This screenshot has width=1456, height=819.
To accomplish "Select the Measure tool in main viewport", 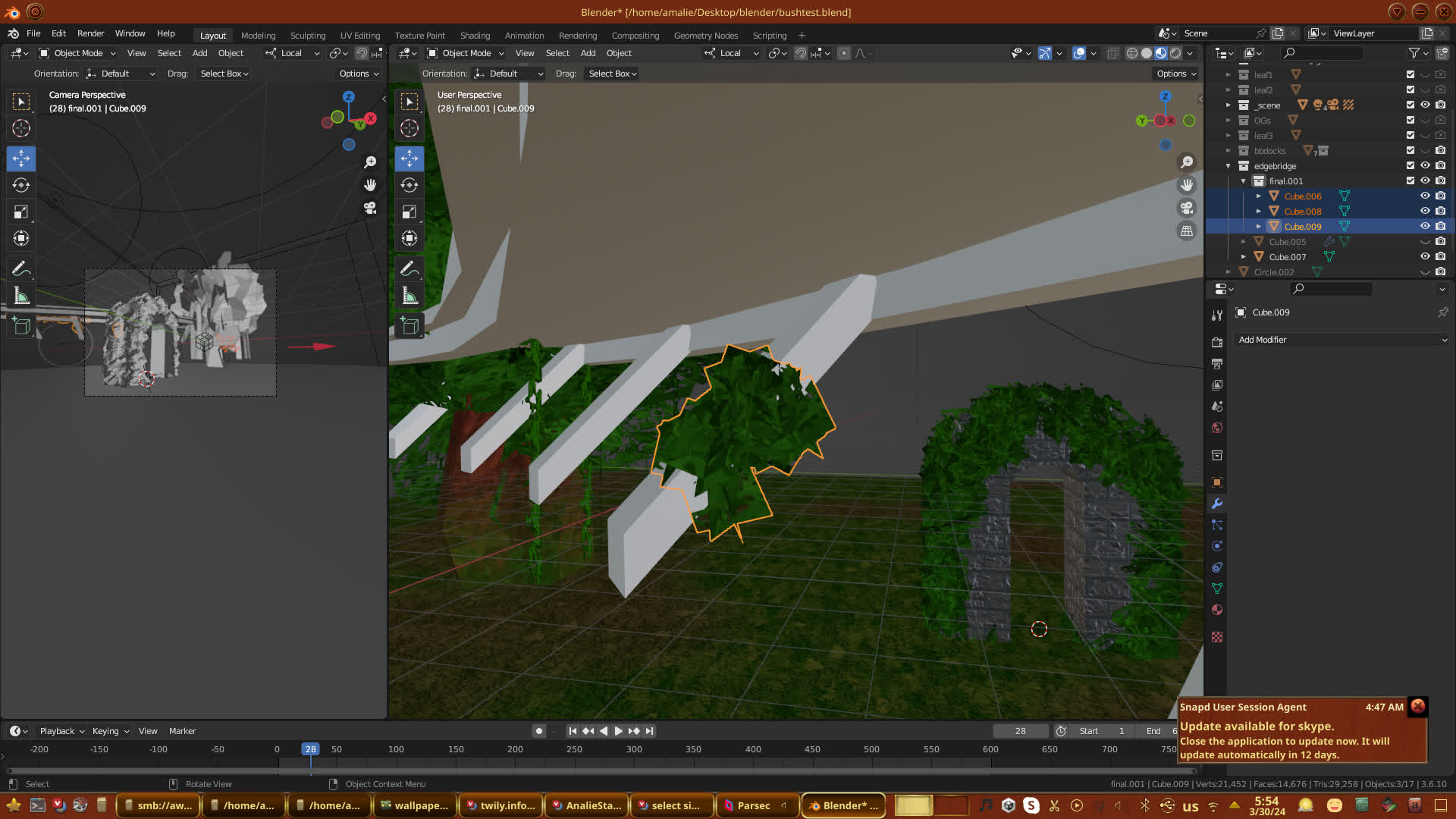I will [x=409, y=296].
